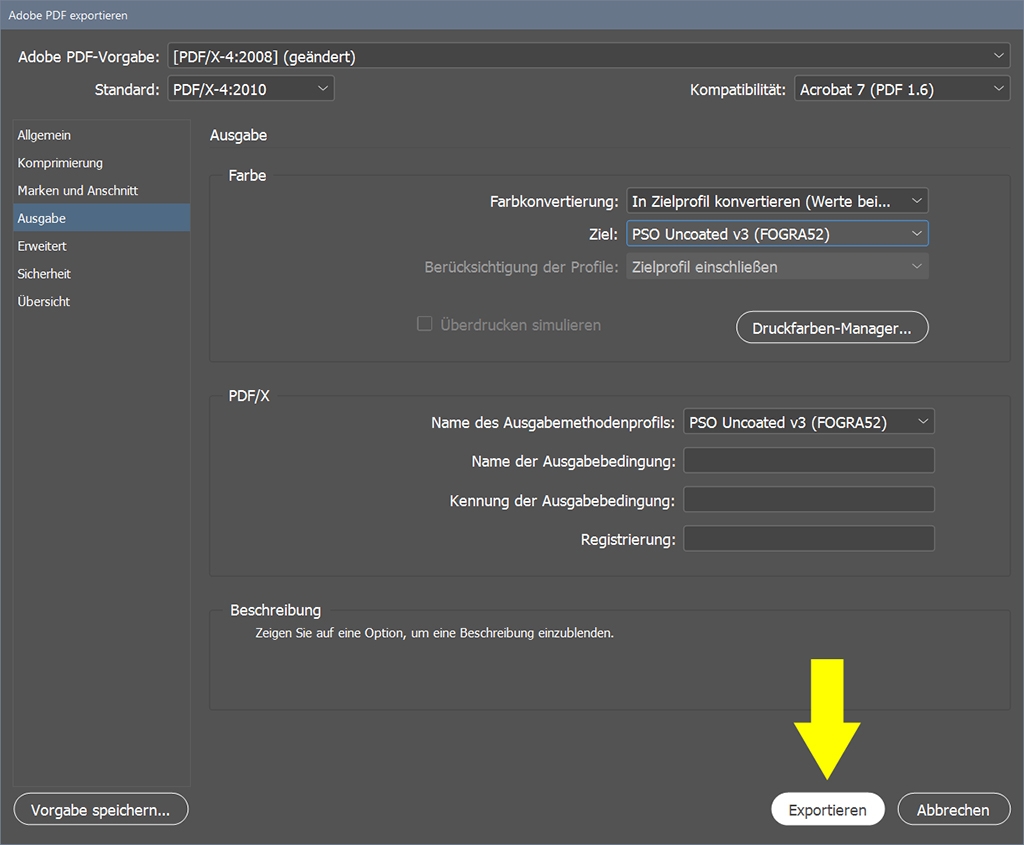Open the Ziel PSO Uncoated v3 dropdown
The width and height of the screenshot is (1024, 845).
(x=777, y=234)
